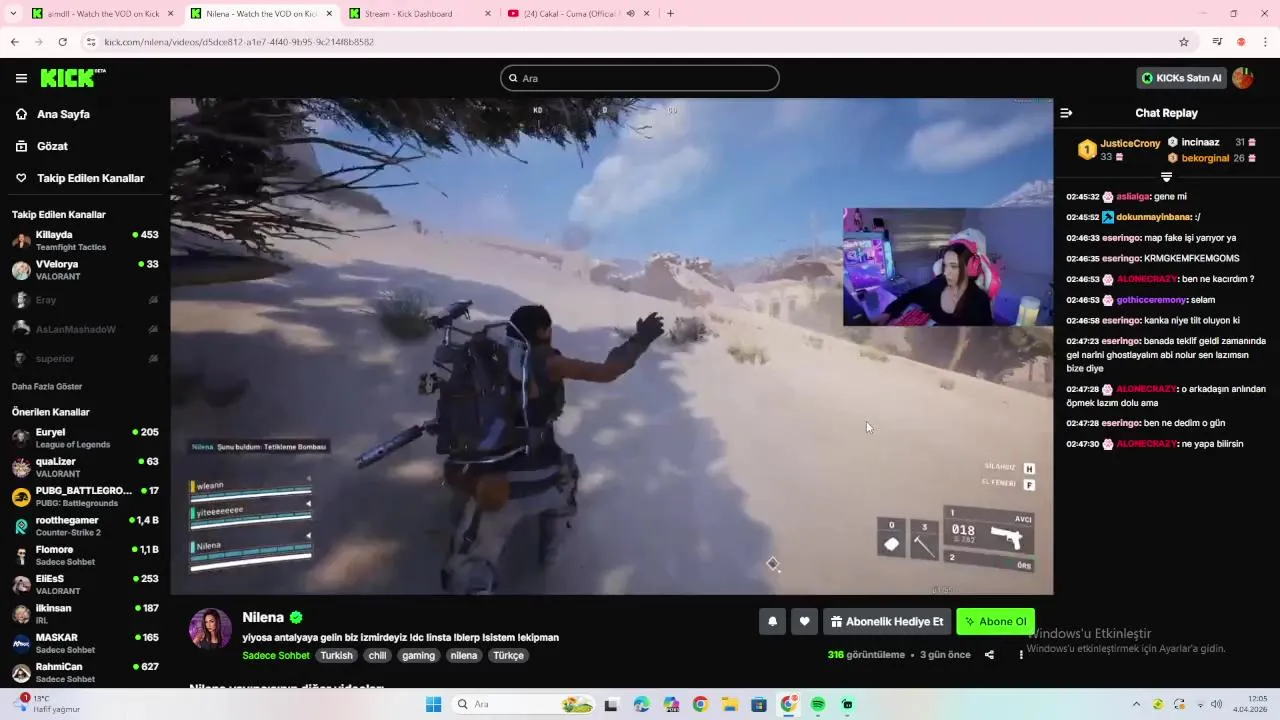Click username dokunmayinbana in chat
Viewport: 1280px width, 720px height.
point(1154,217)
